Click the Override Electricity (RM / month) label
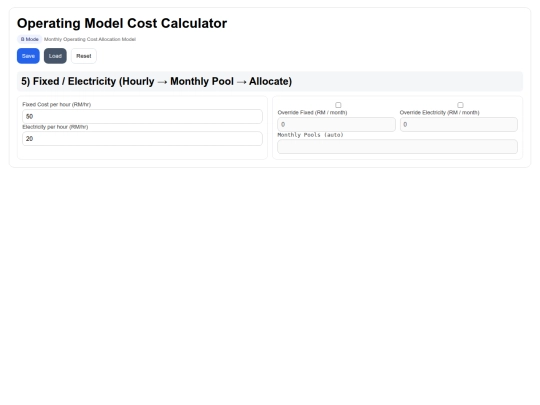The image size is (540, 405). [439, 112]
